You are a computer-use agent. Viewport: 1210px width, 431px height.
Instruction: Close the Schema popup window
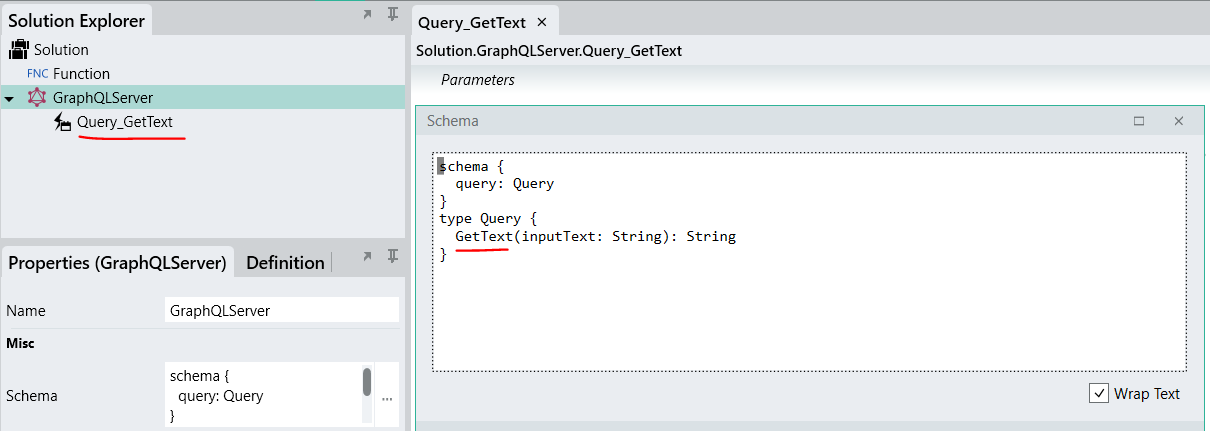click(1178, 121)
